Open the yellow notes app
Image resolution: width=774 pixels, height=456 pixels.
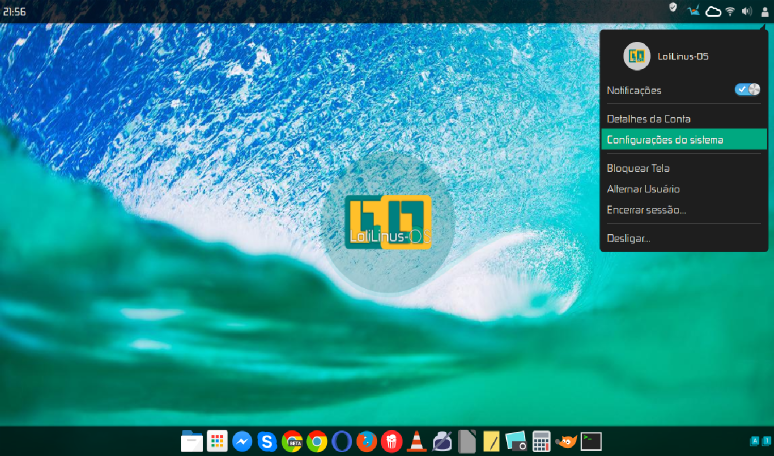[492, 442]
